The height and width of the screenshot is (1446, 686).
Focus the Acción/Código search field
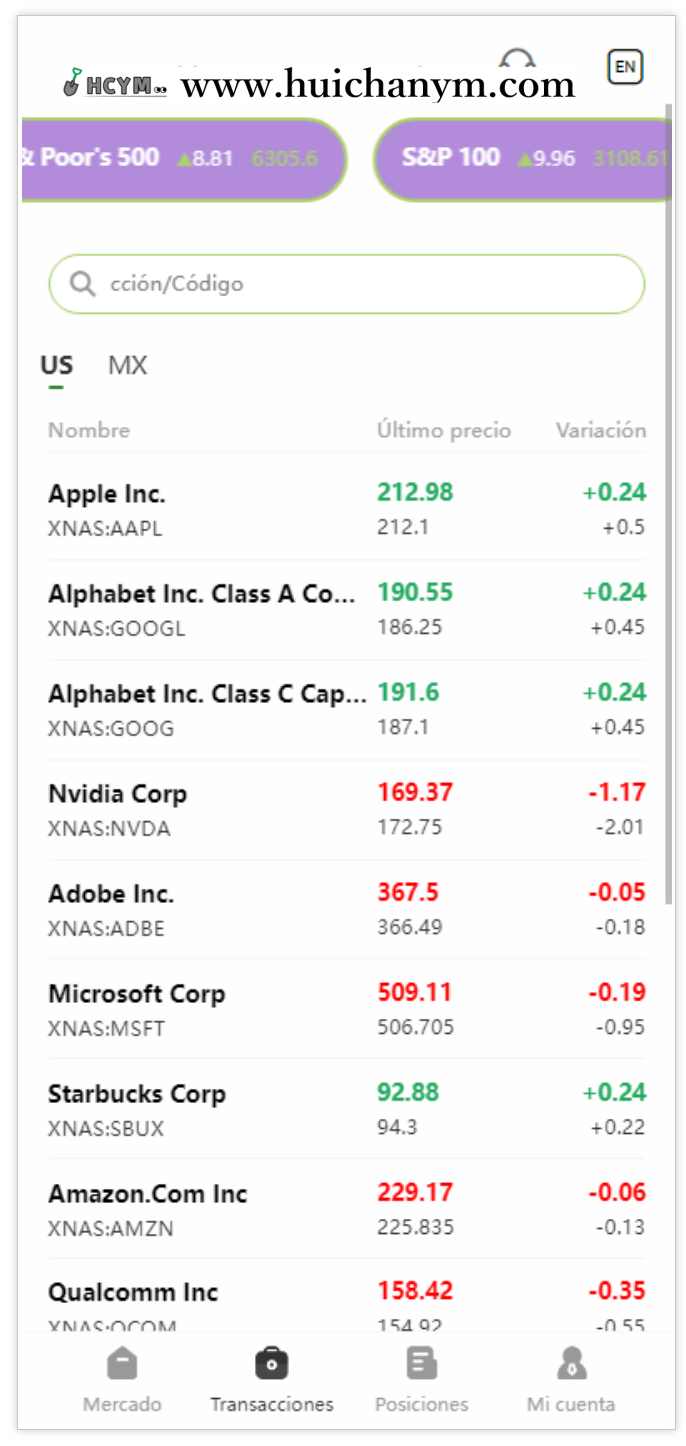[360, 284]
